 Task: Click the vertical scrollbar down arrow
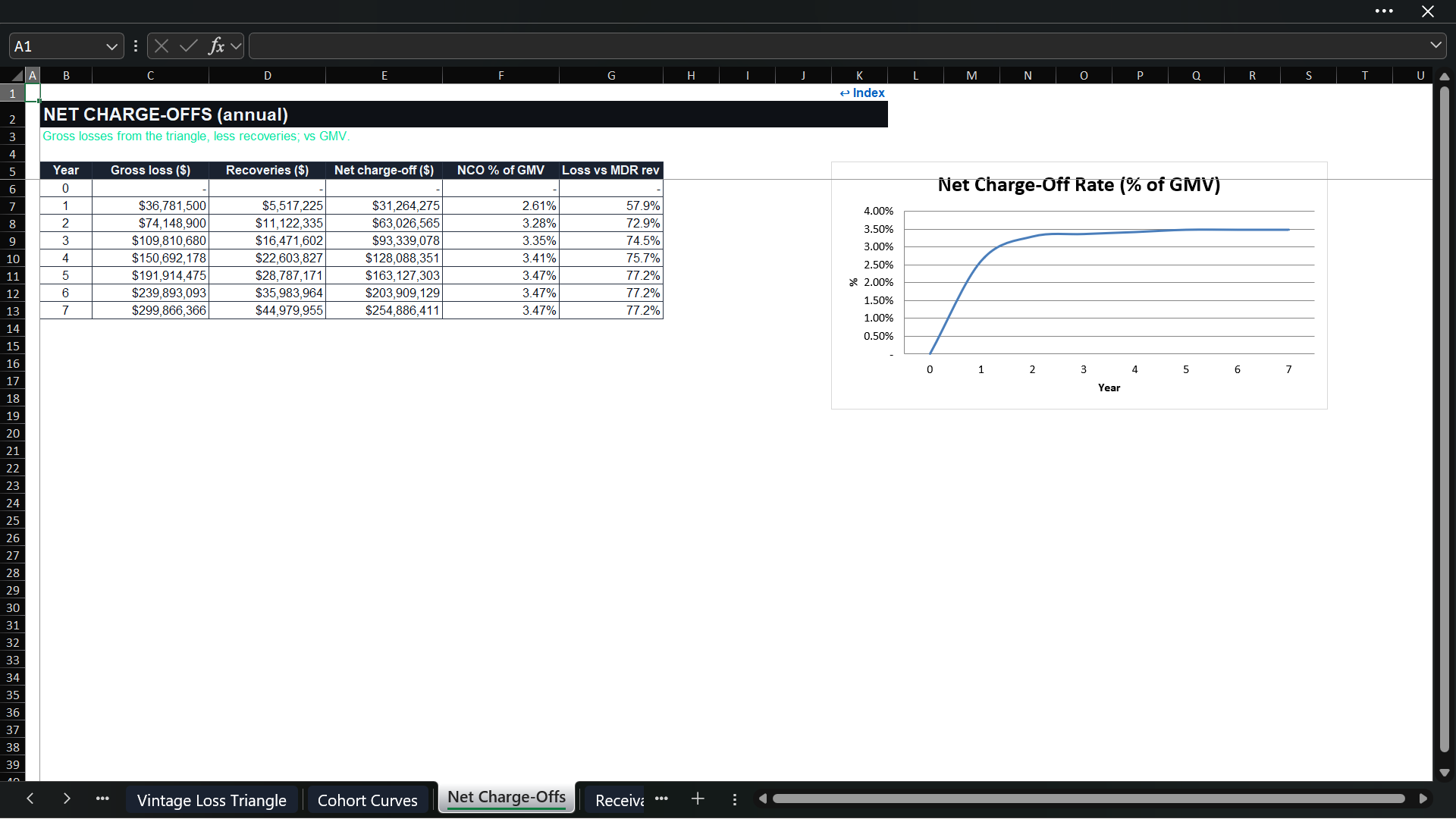click(1445, 773)
